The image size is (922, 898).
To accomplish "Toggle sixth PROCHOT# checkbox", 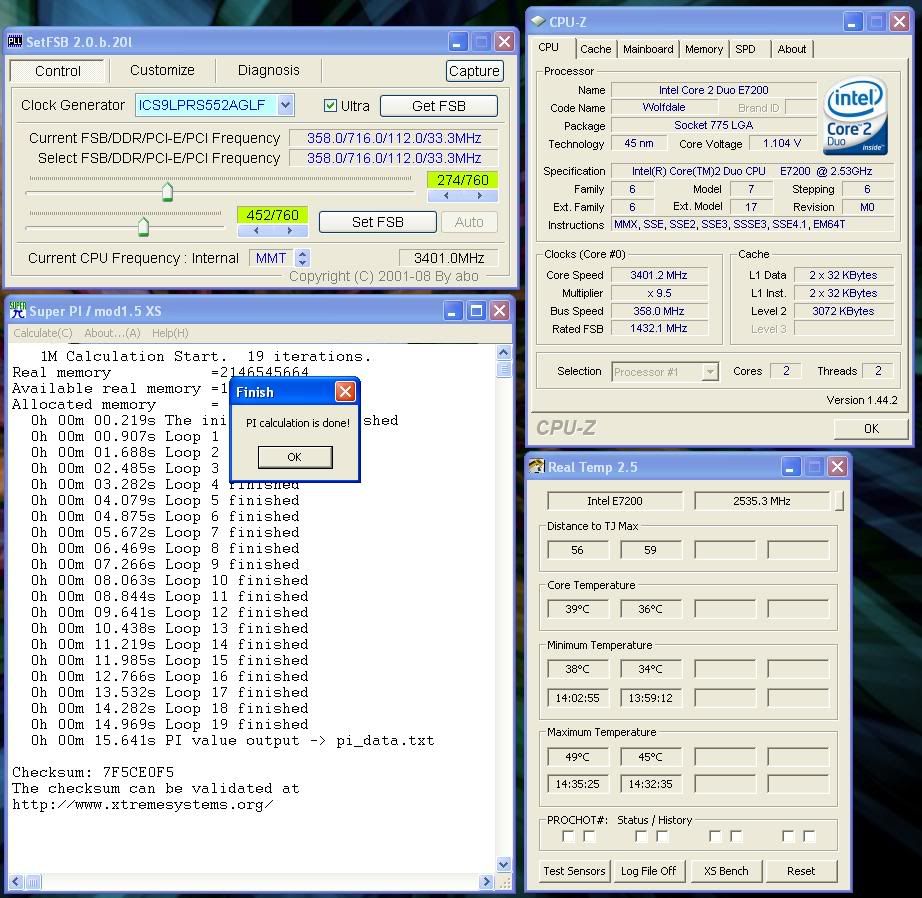I will (x=736, y=836).
